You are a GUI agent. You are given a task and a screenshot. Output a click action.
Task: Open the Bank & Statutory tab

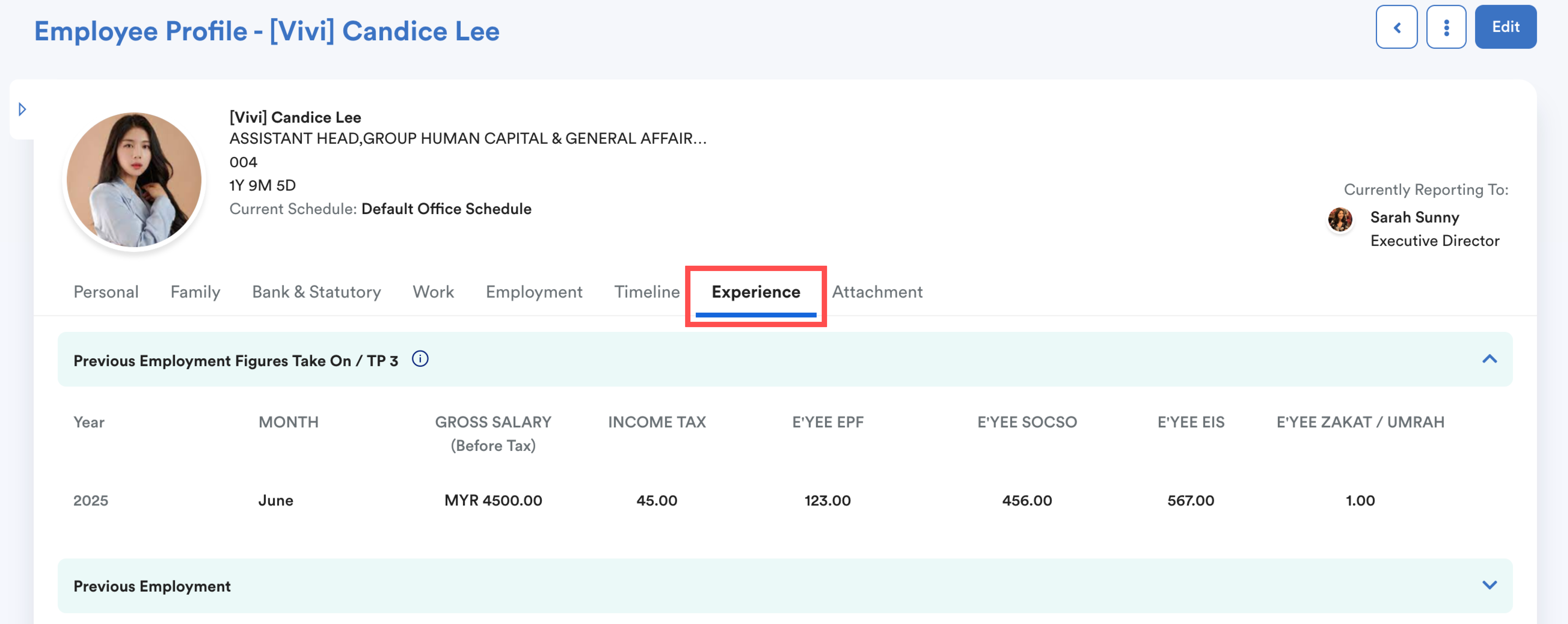(316, 292)
